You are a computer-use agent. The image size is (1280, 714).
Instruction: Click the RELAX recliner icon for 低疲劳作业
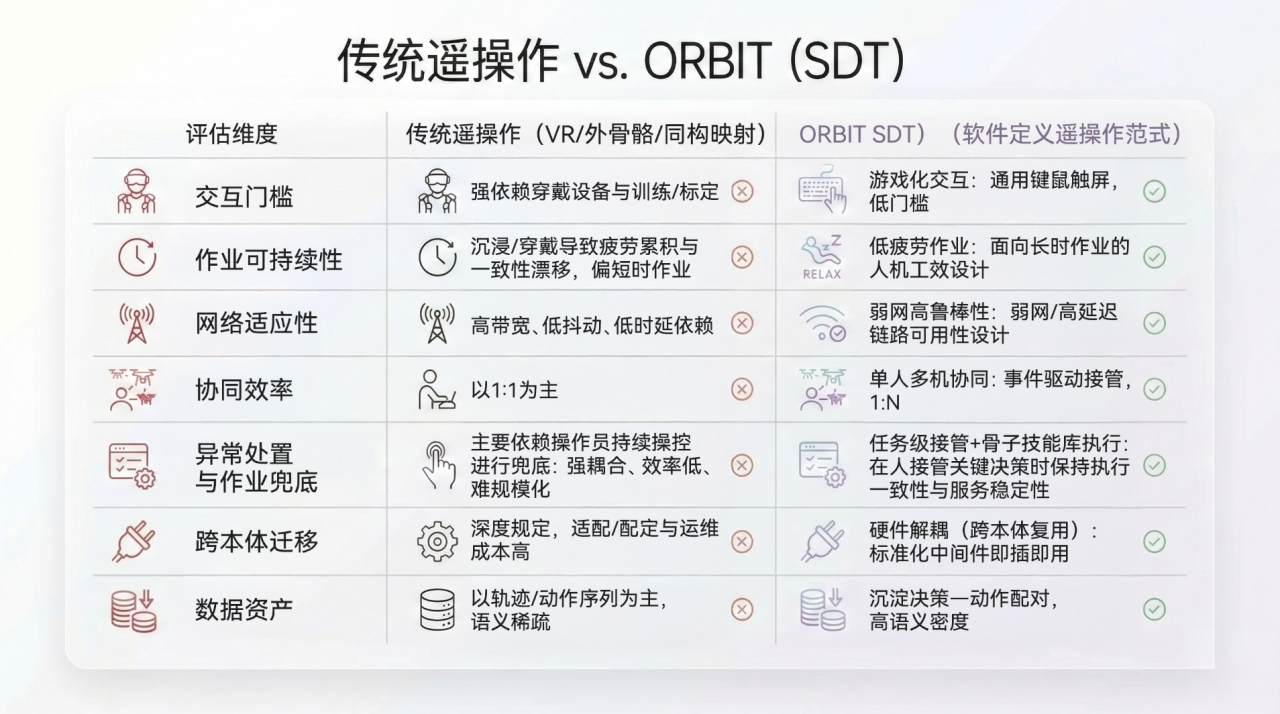(x=822, y=258)
